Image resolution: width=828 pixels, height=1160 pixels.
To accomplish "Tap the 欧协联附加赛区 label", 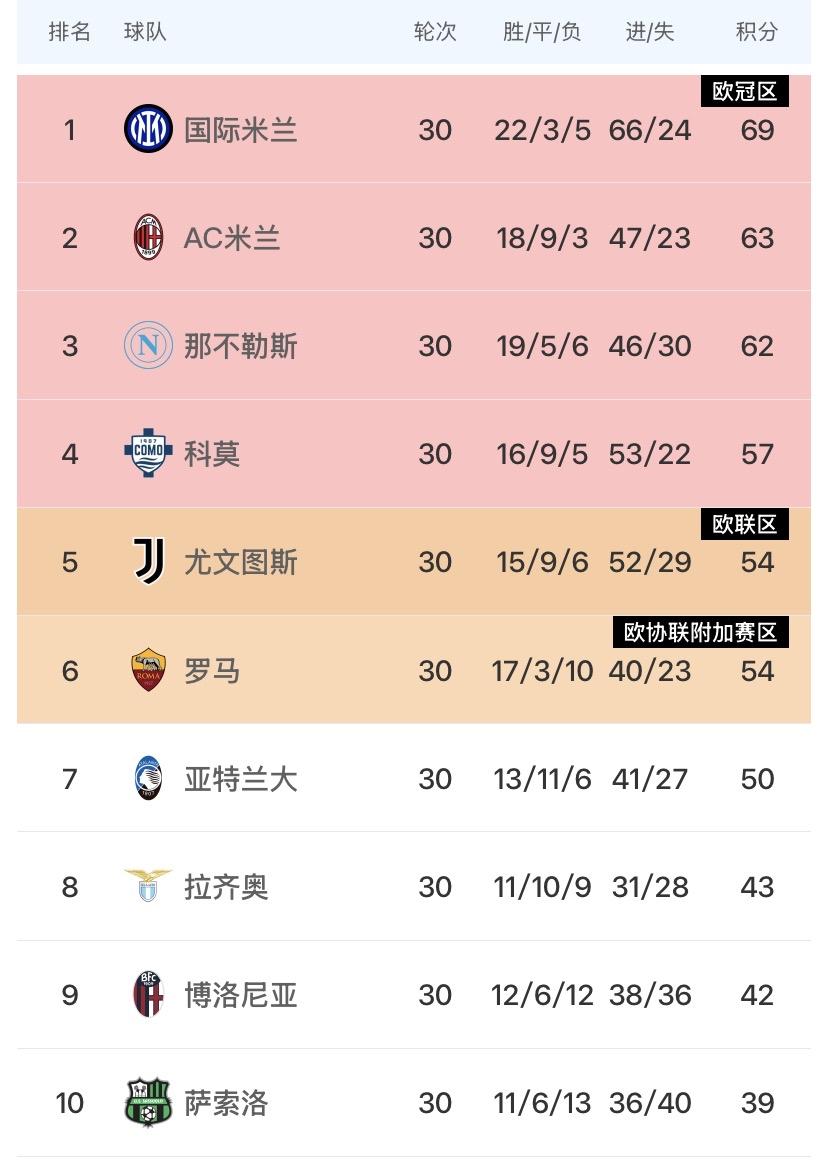I will tap(700, 632).
